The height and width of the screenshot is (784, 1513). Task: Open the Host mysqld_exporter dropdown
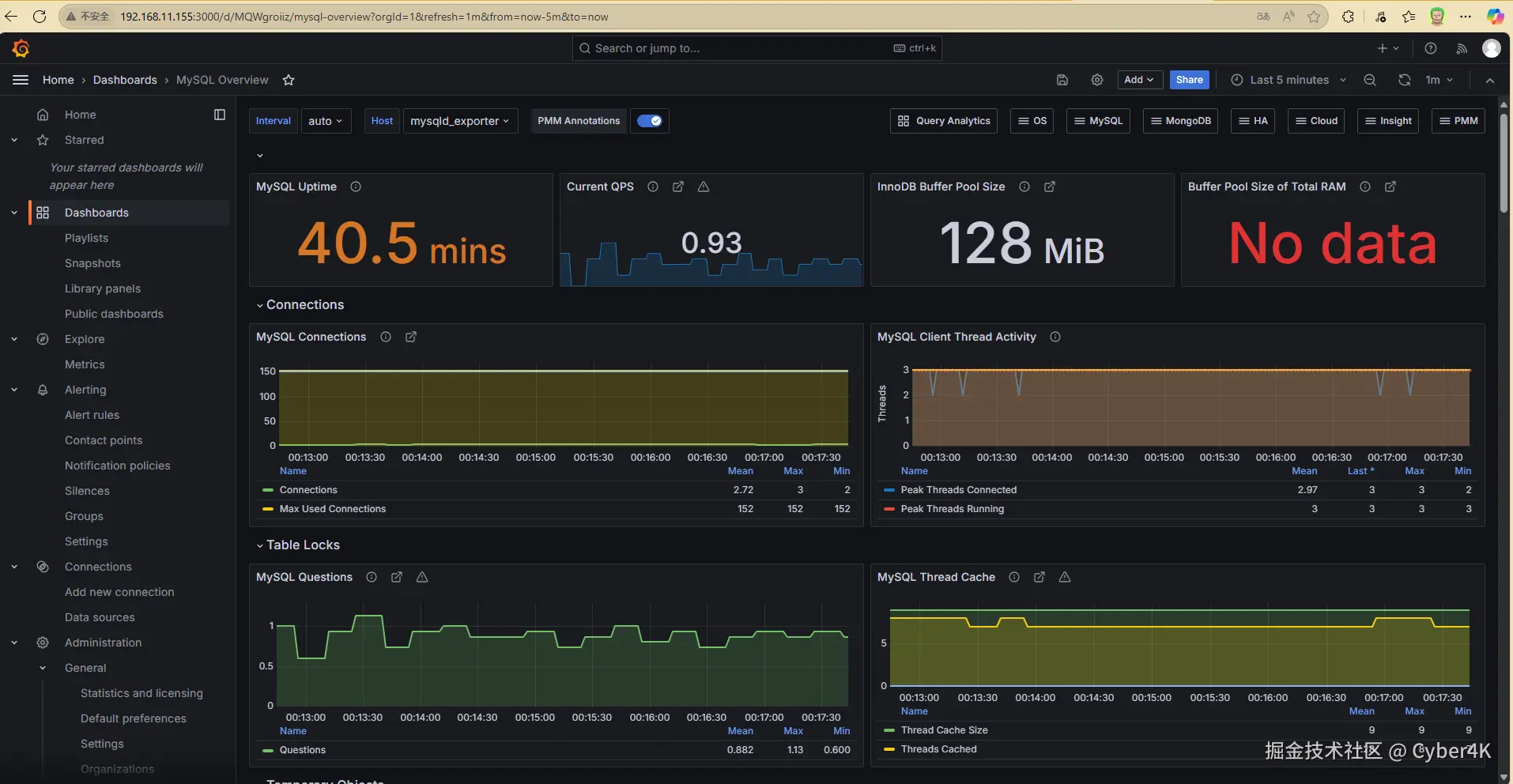coord(460,121)
